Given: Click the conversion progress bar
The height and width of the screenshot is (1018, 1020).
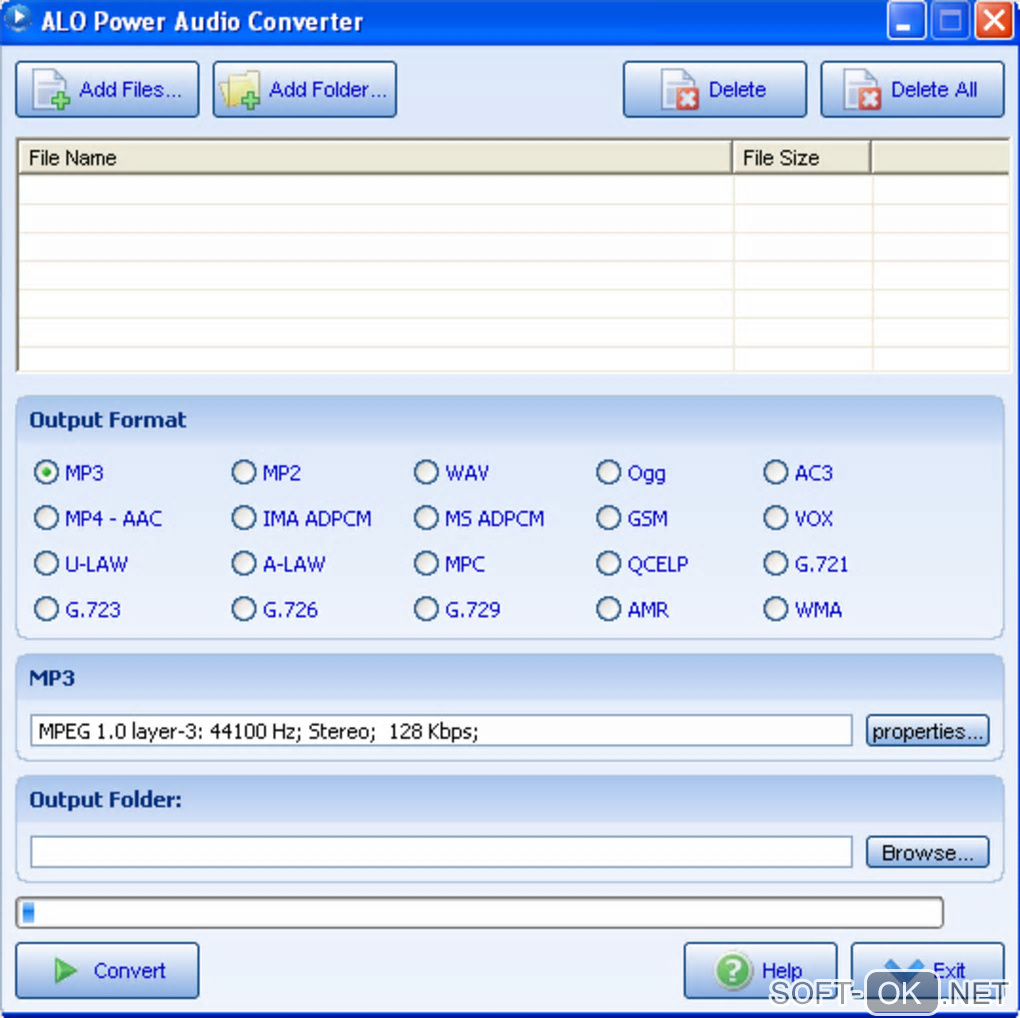Looking at the screenshot, I should (479, 912).
